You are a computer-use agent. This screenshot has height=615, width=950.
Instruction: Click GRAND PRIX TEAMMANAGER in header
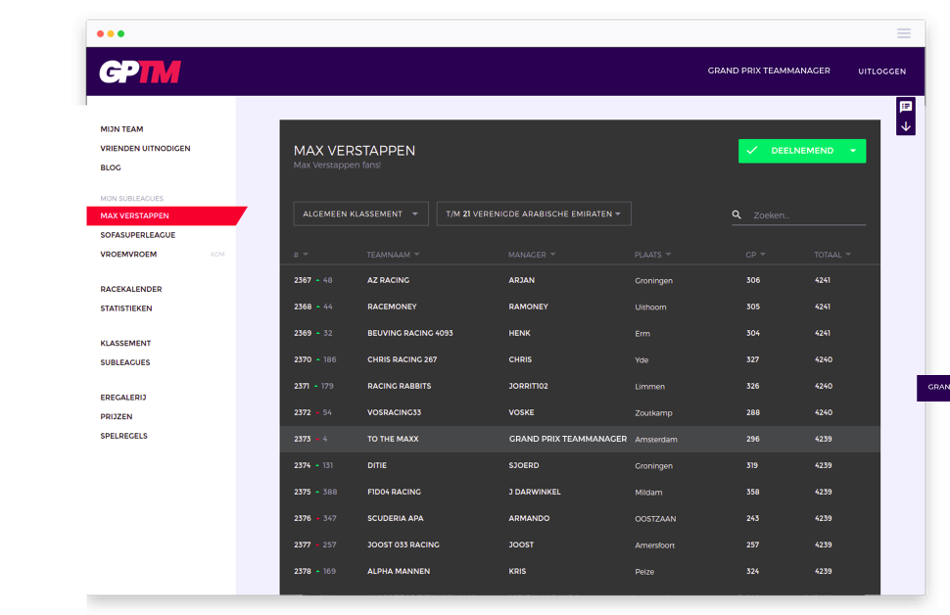(x=769, y=71)
